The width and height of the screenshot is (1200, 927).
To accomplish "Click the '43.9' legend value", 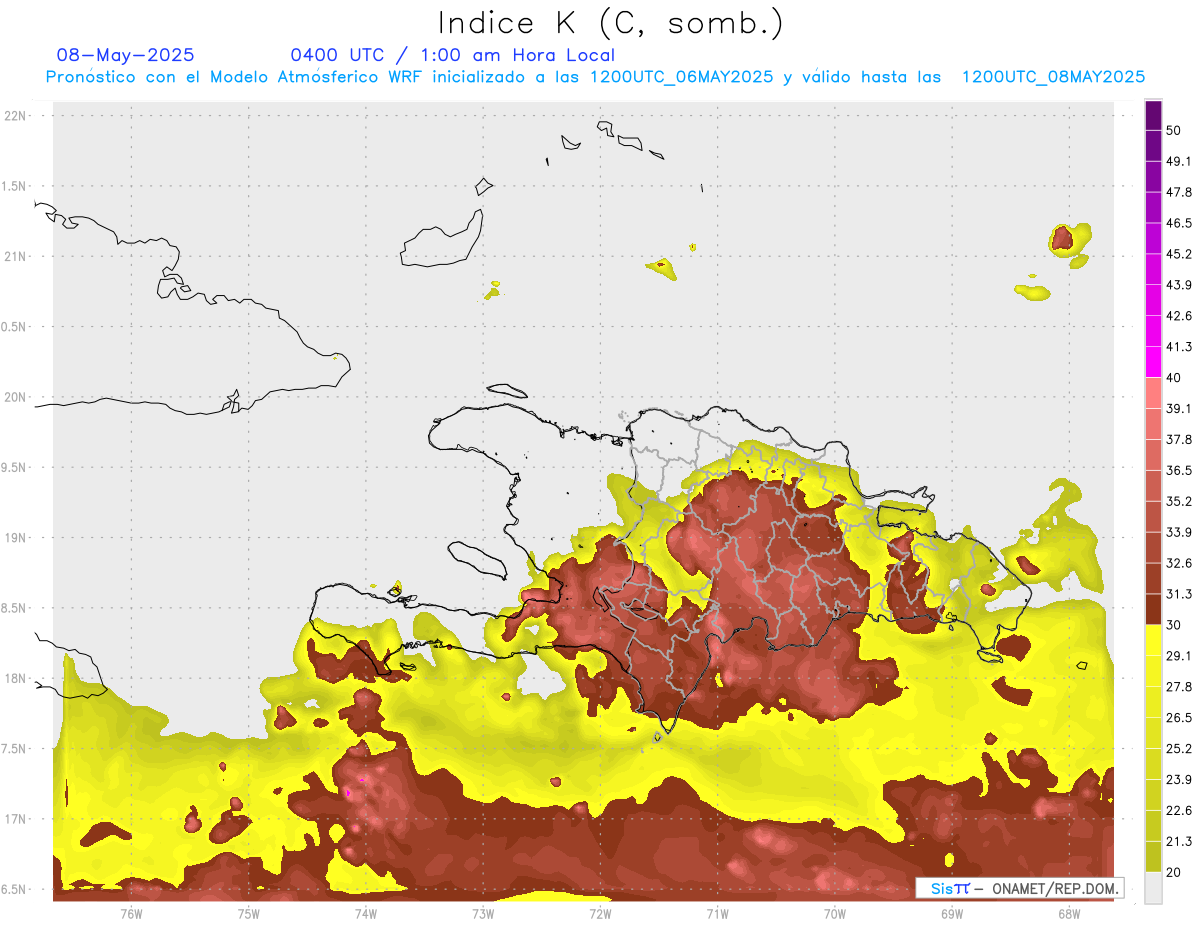I will point(1179,285).
